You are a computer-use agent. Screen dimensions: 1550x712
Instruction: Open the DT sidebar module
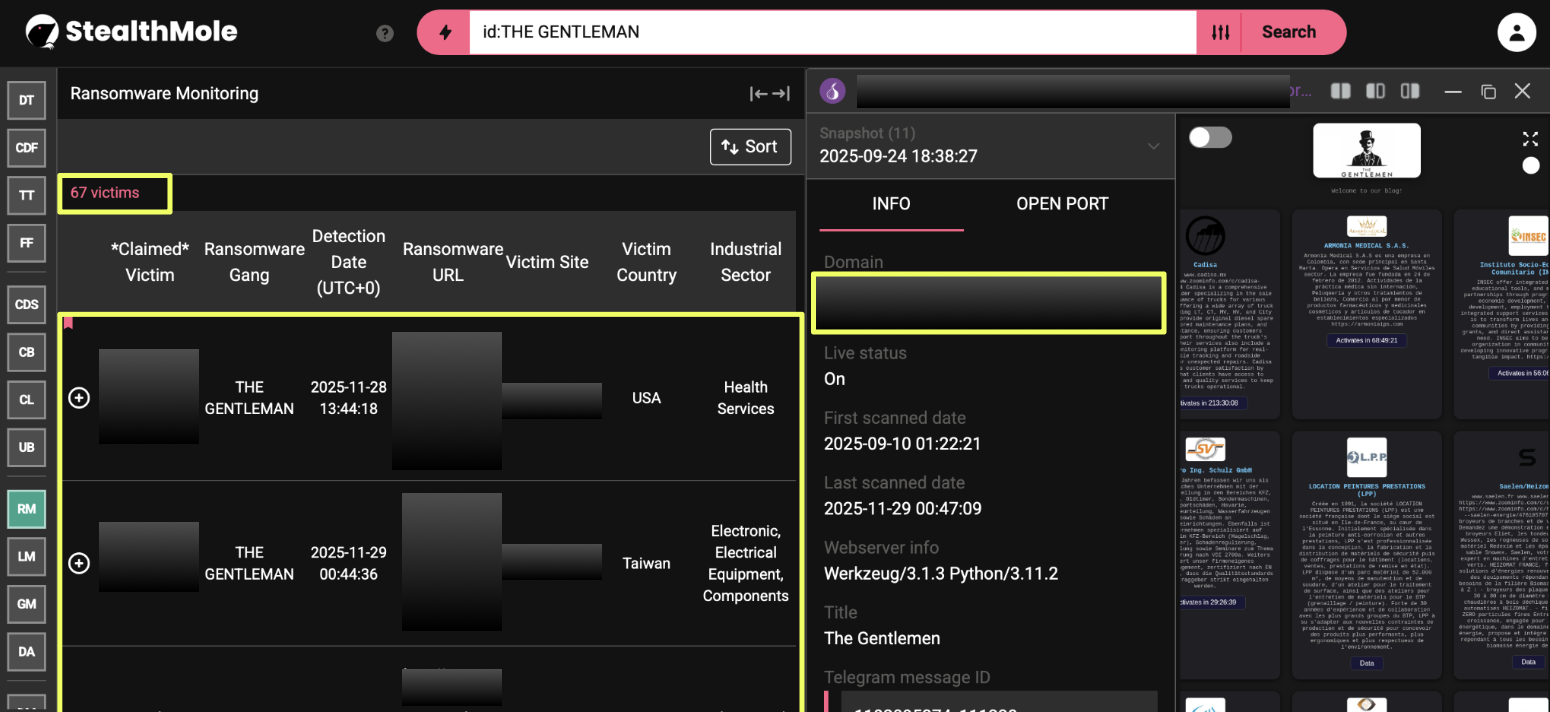point(27,100)
